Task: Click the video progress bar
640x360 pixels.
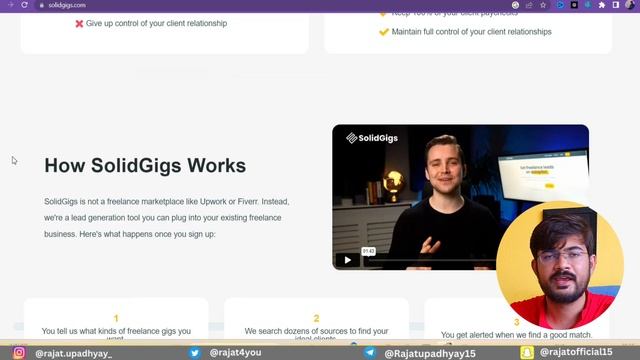Action: tap(431, 260)
